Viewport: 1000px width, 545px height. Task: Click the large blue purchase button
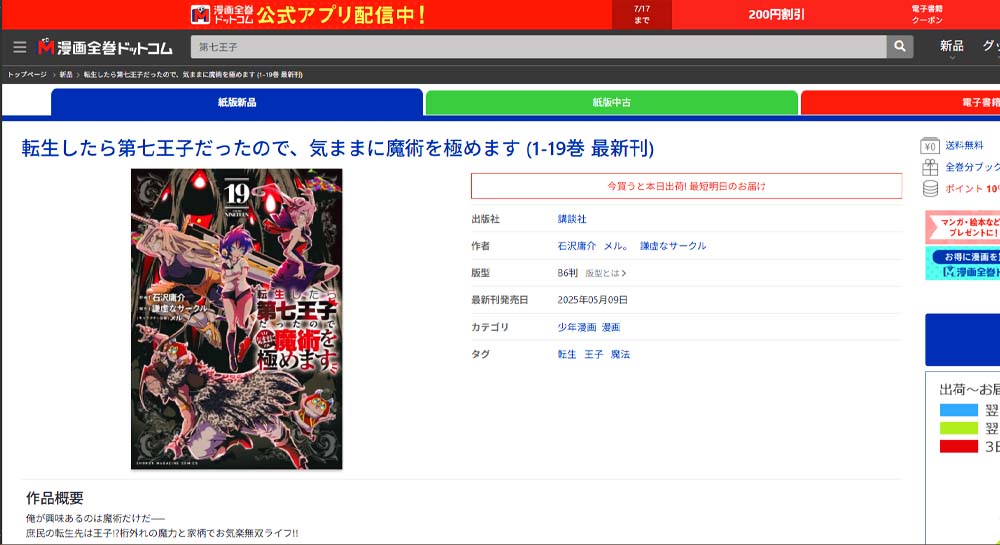(963, 340)
